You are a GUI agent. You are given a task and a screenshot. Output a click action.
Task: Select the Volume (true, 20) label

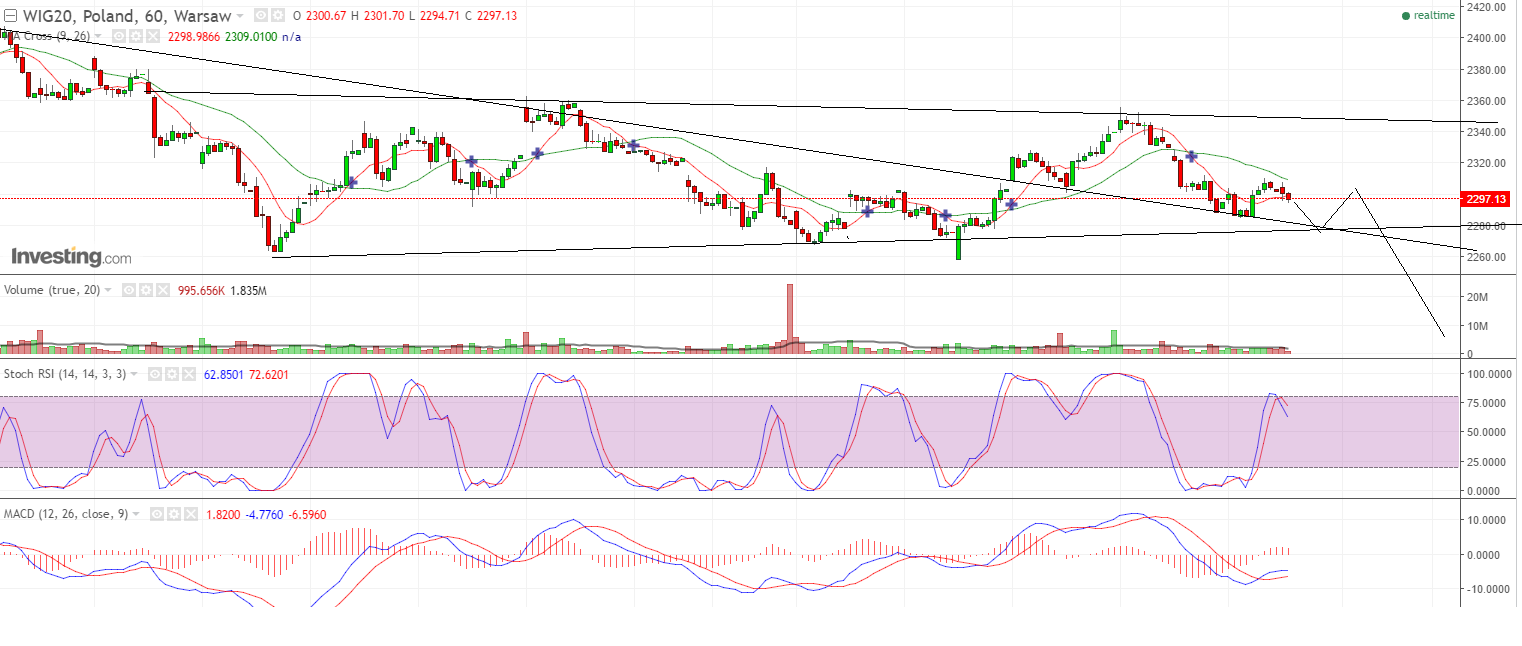click(52, 290)
